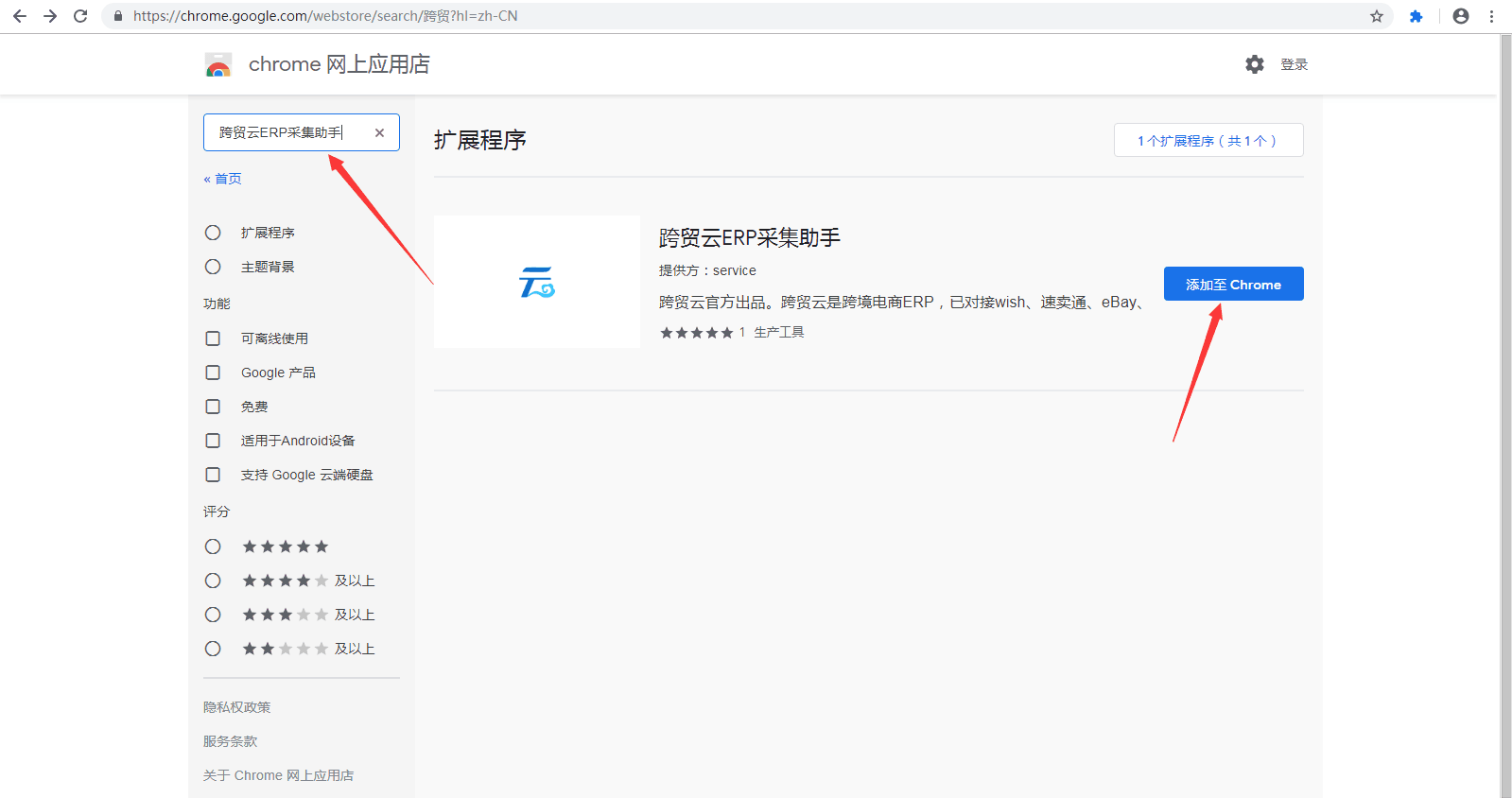Screen dimensions: 1512x798
Task: Open the 隐私权政策 link
Action: [x=236, y=707]
